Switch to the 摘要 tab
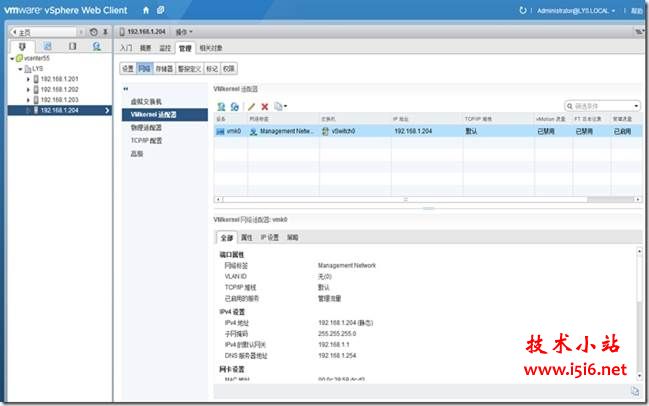The width and height of the screenshot is (649, 406). click(x=145, y=48)
